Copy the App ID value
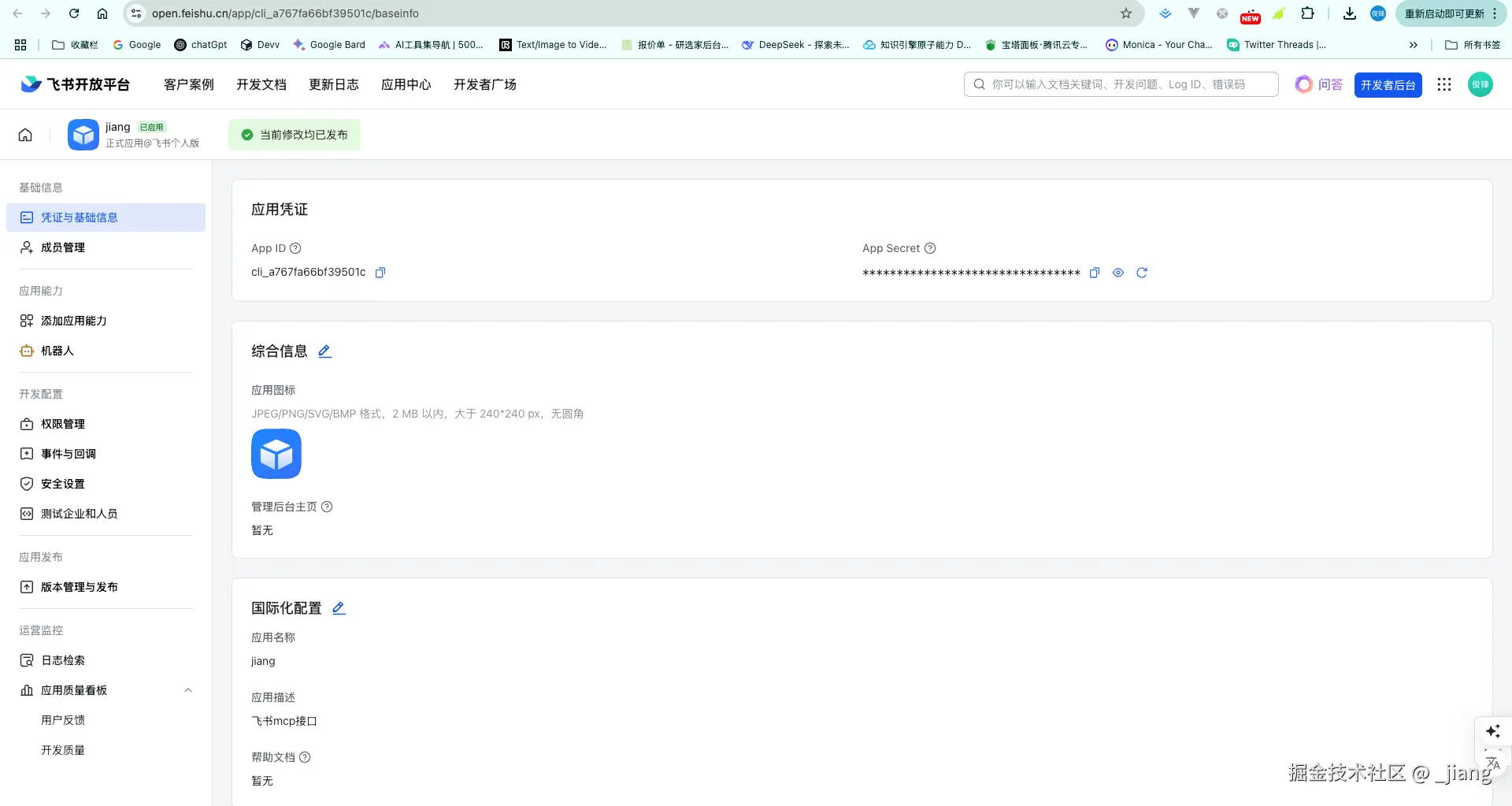This screenshot has width=1512, height=806. [x=380, y=272]
